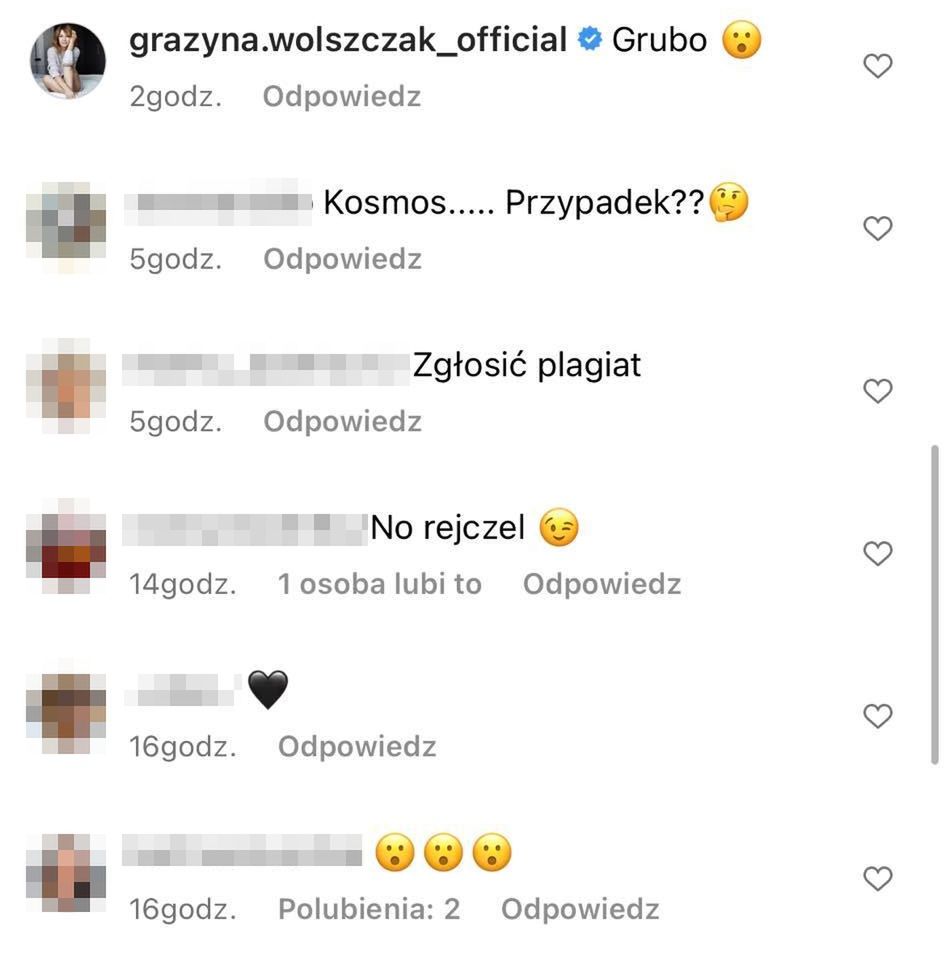Reply to the "Grubo" comment via Odpowiedz
The width and height of the screenshot is (946, 964).
(342, 97)
